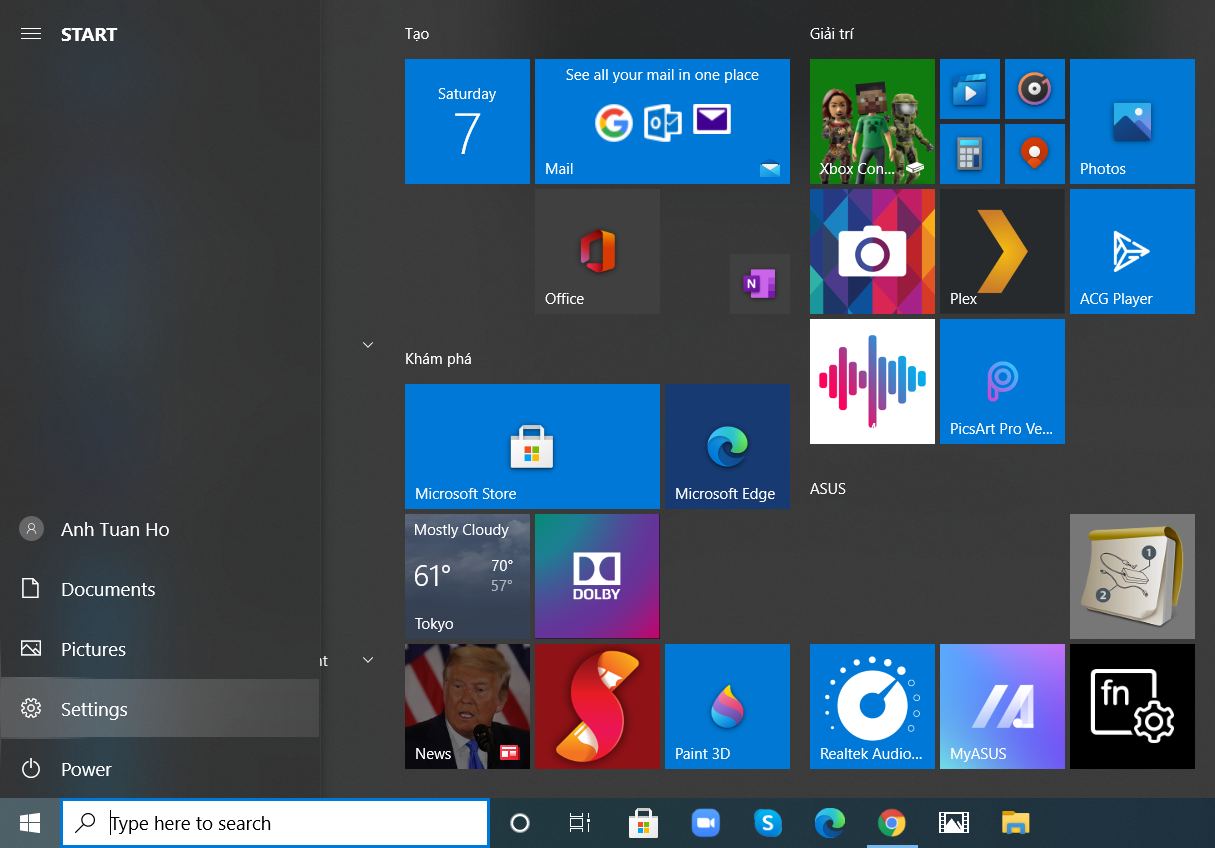Viewport: 1215px width, 848px height.
Task: Open the PicsArt Pro tile
Action: (x=1002, y=381)
